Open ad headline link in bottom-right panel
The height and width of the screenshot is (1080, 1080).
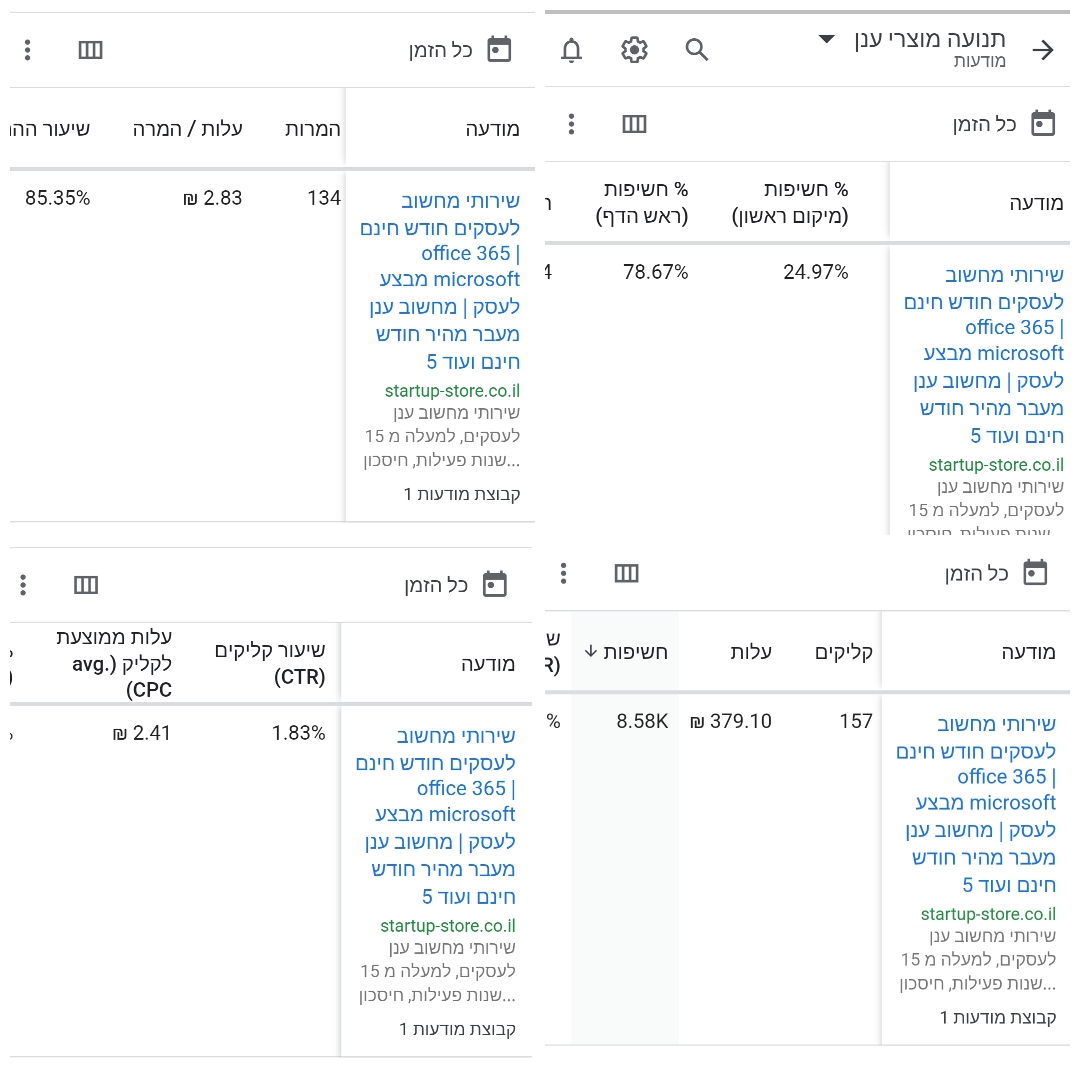[976, 804]
